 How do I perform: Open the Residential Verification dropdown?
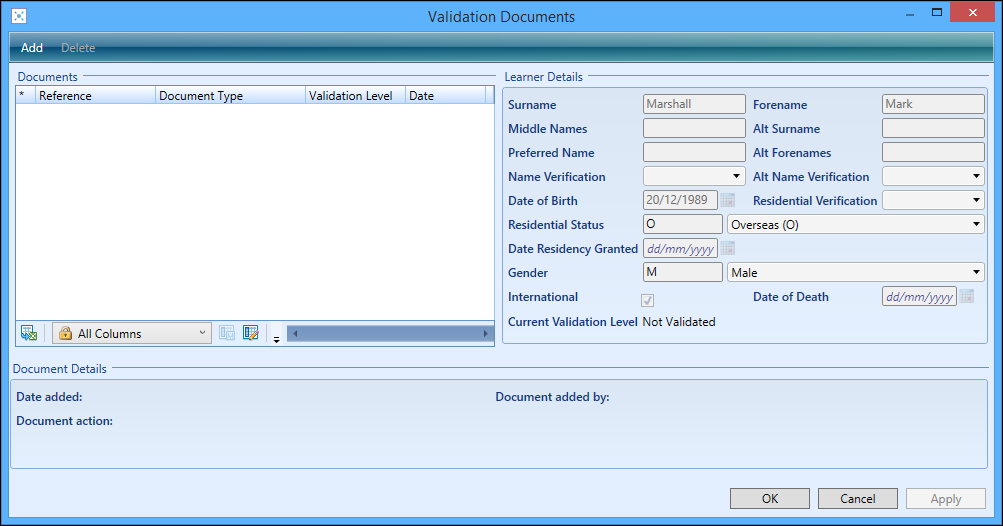point(933,200)
